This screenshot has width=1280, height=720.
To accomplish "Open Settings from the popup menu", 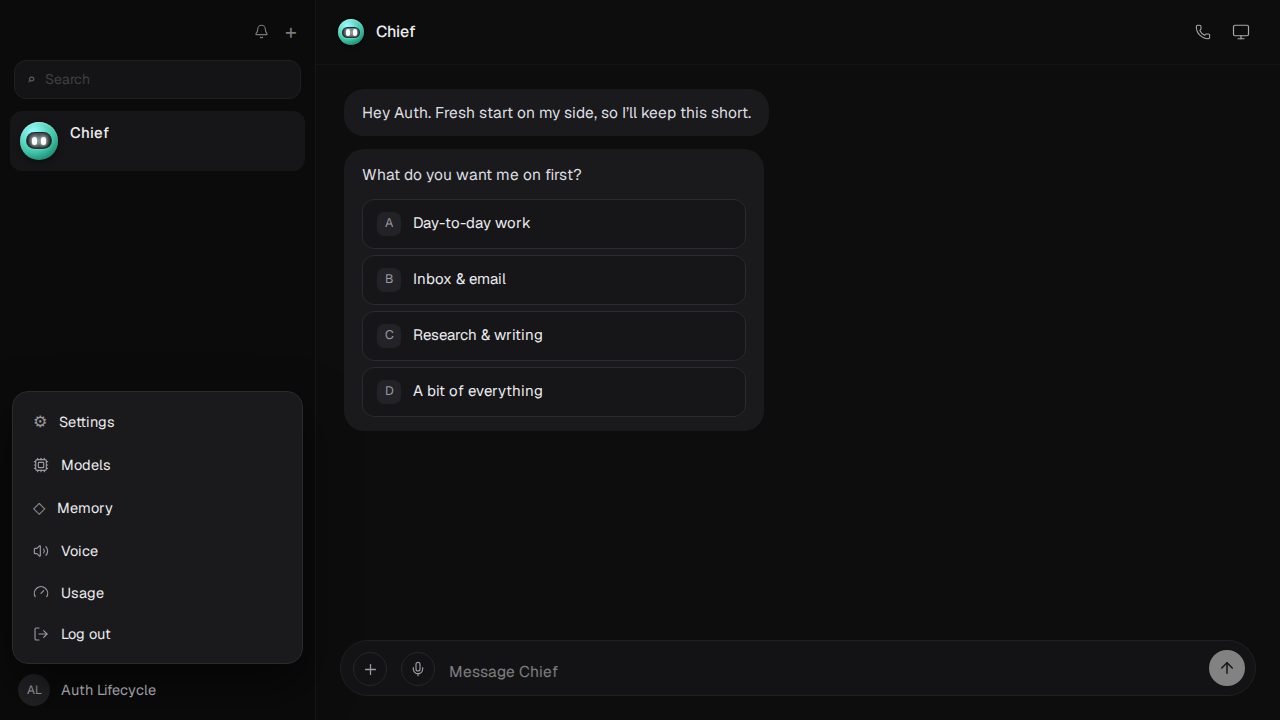I will 157,422.
